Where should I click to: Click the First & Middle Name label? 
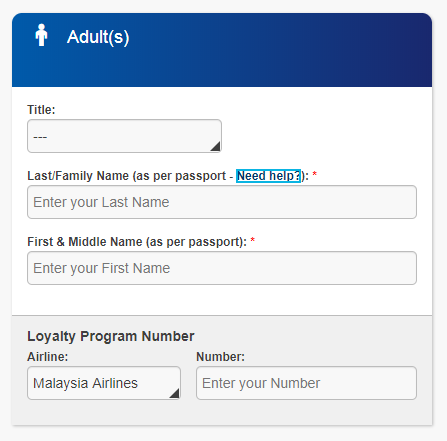(137, 242)
